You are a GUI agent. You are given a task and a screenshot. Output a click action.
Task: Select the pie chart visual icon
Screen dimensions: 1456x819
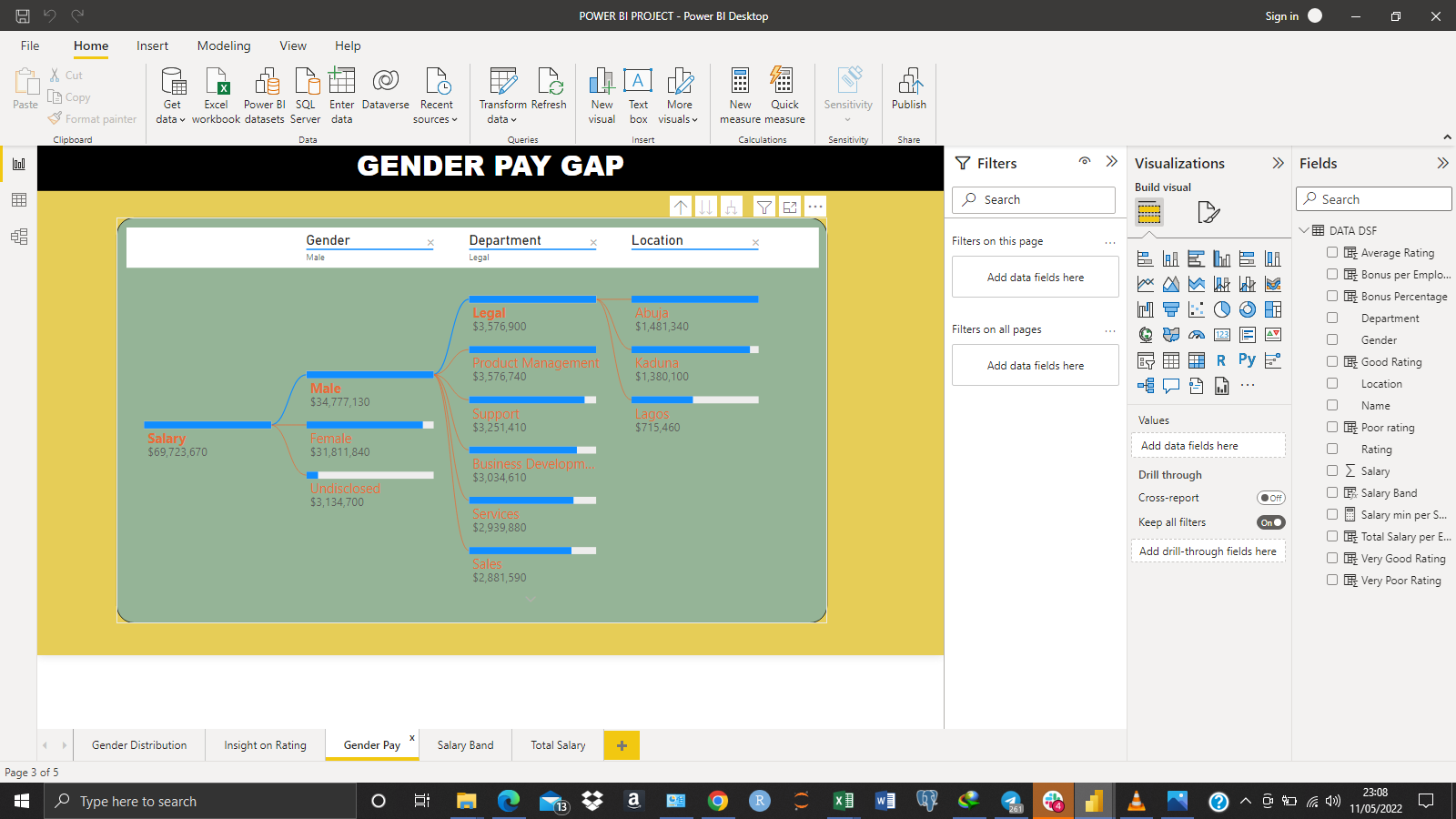1222,309
